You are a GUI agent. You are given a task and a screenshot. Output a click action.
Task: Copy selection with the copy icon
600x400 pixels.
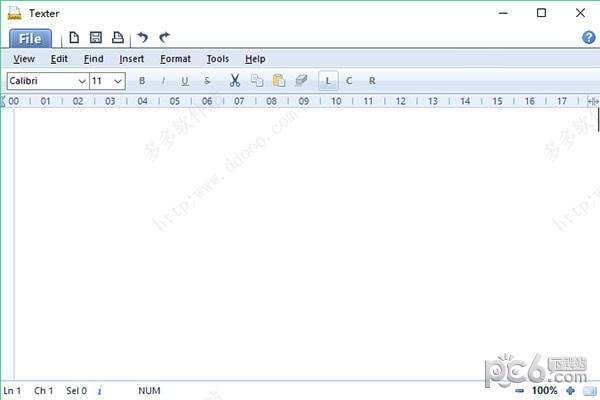(x=257, y=80)
